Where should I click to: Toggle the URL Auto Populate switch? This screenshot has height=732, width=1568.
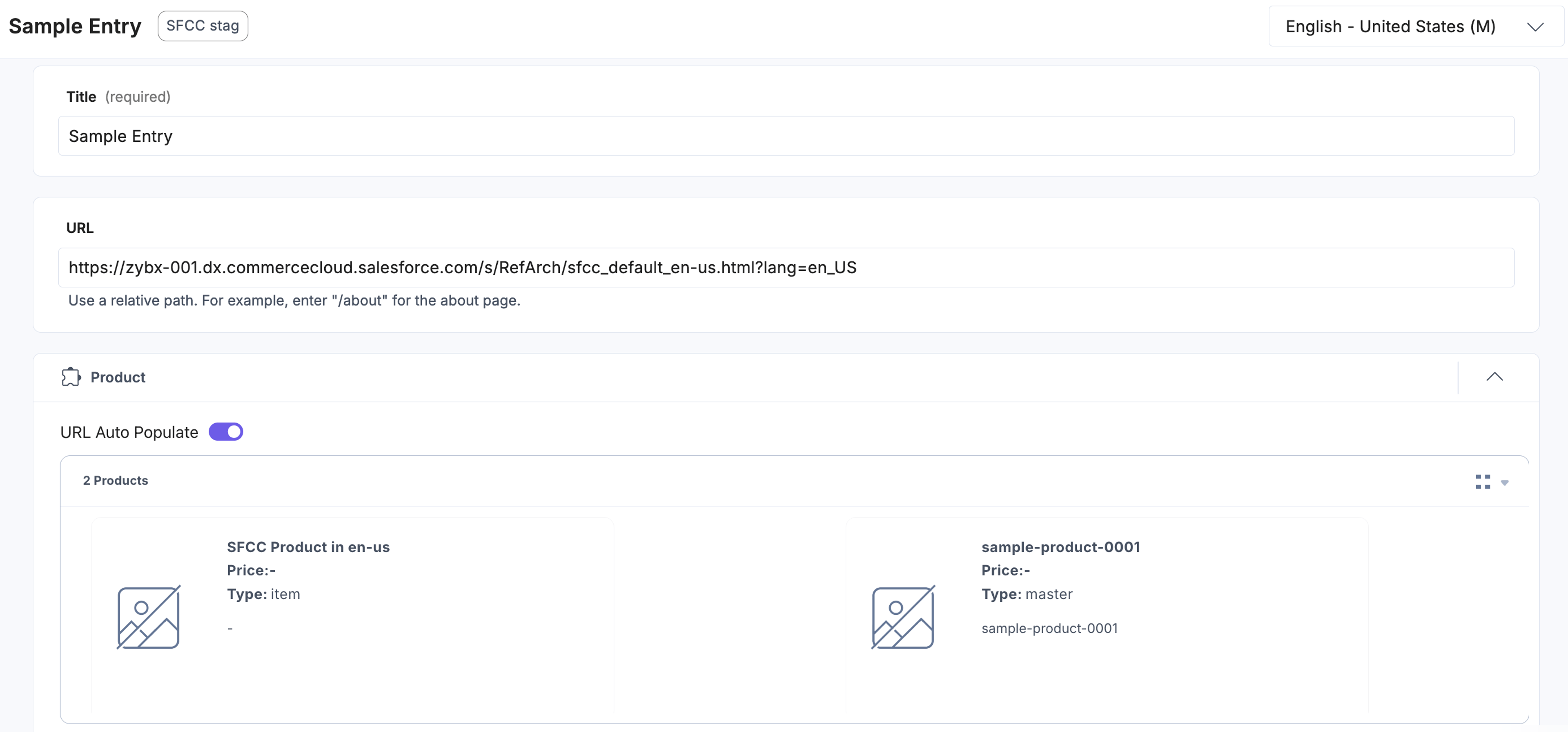(226, 432)
